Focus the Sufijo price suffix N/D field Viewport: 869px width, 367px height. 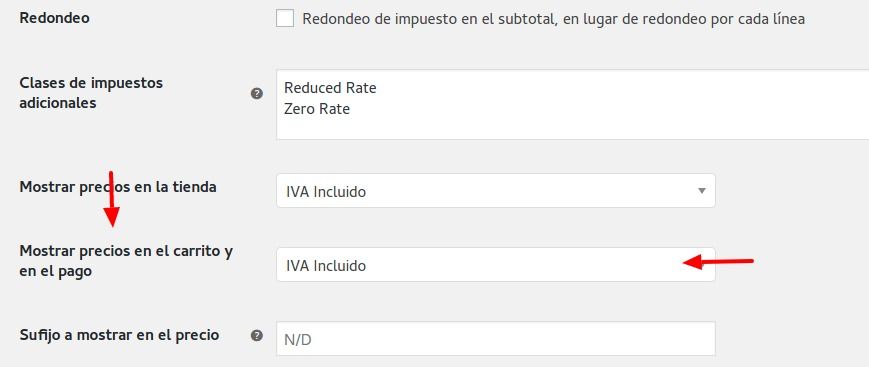[x=495, y=339]
